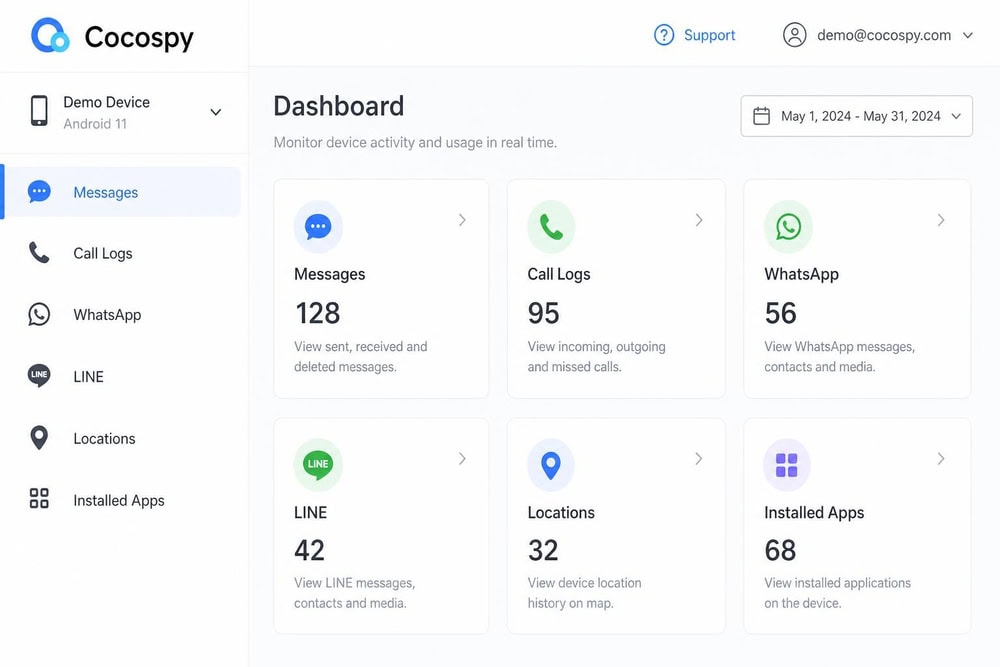Click the WhatsApp card icon
Viewport: 1000px width, 667px height.
click(x=788, y=227)
